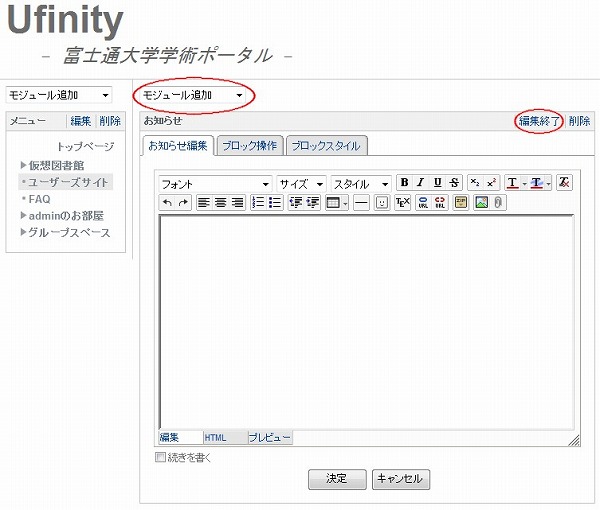Click inside the announcement text editor area
Screen dimensions: 600x510
pyautogui.click(x=367, y=322)
